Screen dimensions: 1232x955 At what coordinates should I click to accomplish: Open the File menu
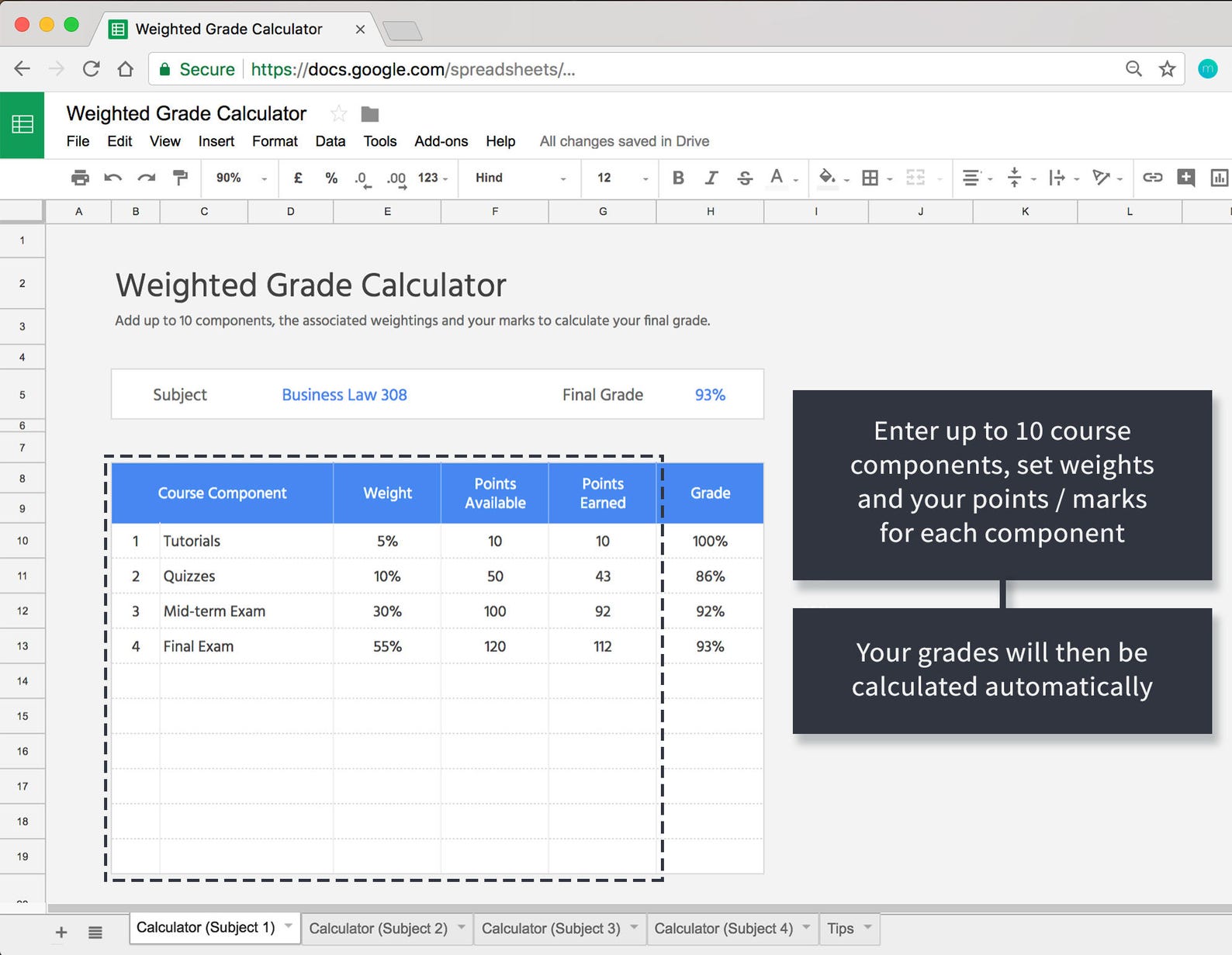pos(78,141)
